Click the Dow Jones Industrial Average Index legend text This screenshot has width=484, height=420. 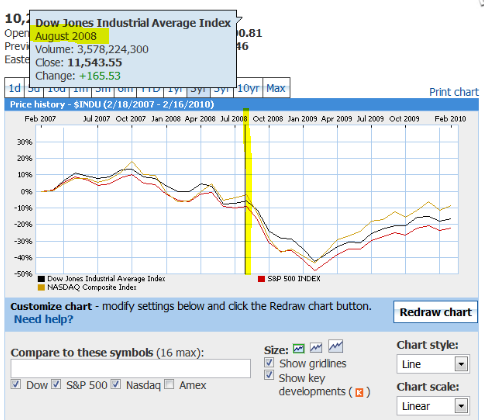point(106,279)
